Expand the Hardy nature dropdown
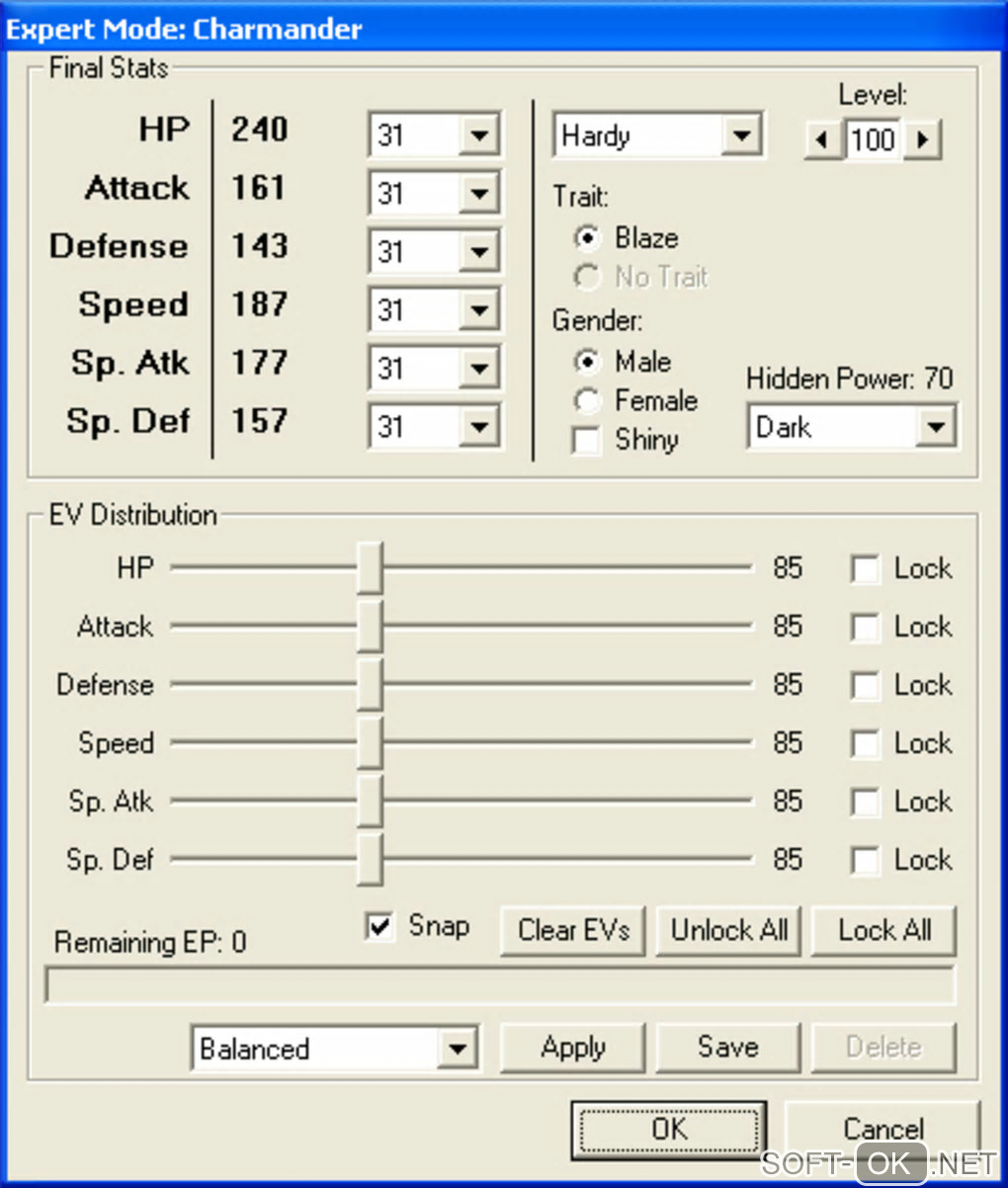The image size is (1008, 1188). pos(740,135)
